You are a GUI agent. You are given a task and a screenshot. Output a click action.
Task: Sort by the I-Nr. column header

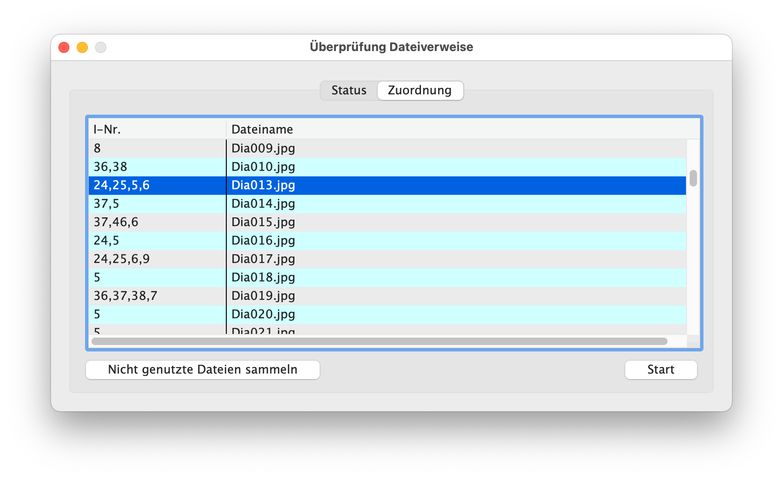[156, 129]
